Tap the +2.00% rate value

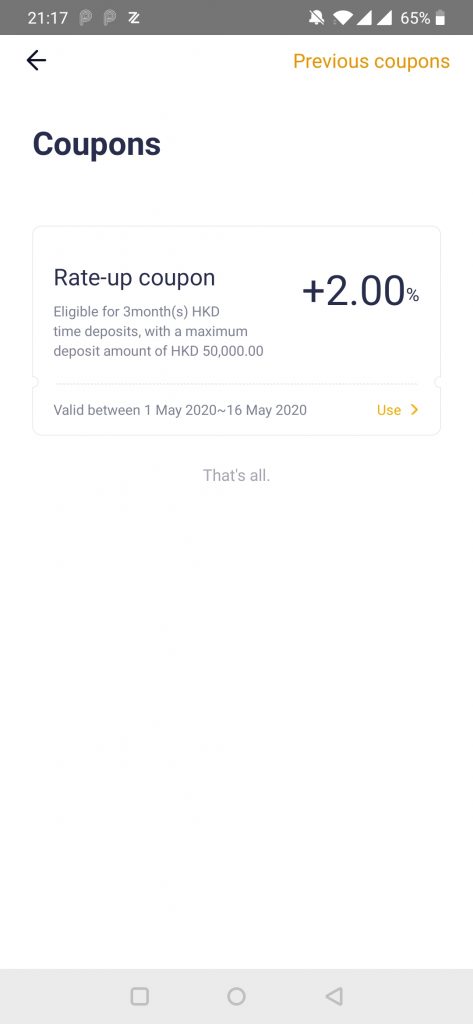[360, 291]
